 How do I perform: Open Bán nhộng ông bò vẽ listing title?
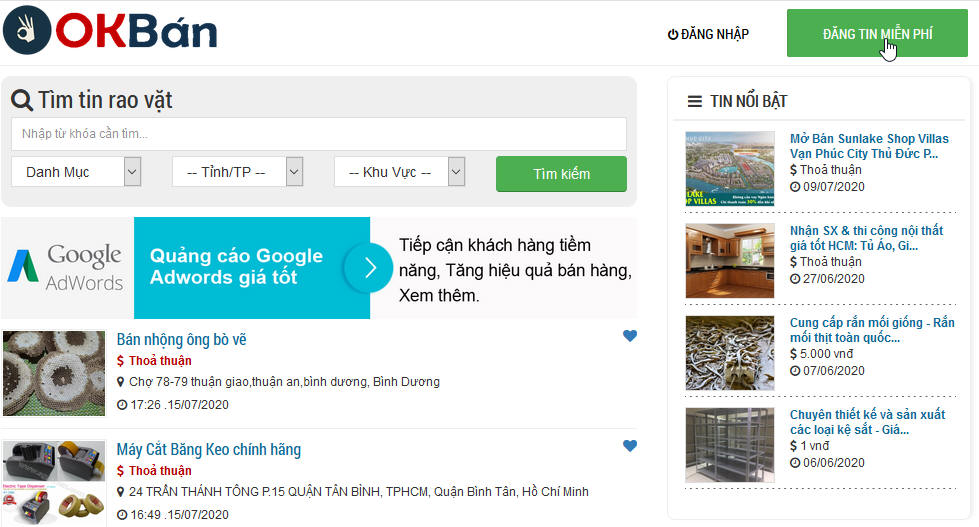[182, 339]
